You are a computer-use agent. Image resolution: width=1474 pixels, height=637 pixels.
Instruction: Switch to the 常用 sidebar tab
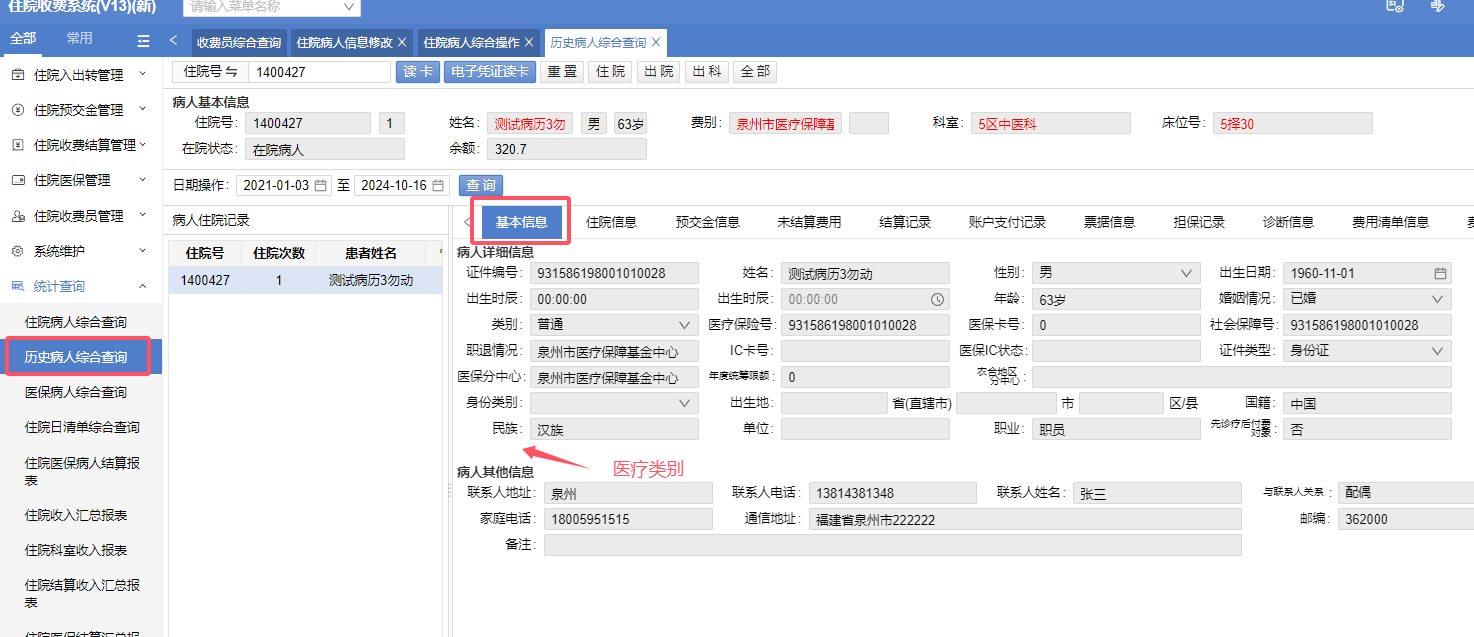point(79,39)
